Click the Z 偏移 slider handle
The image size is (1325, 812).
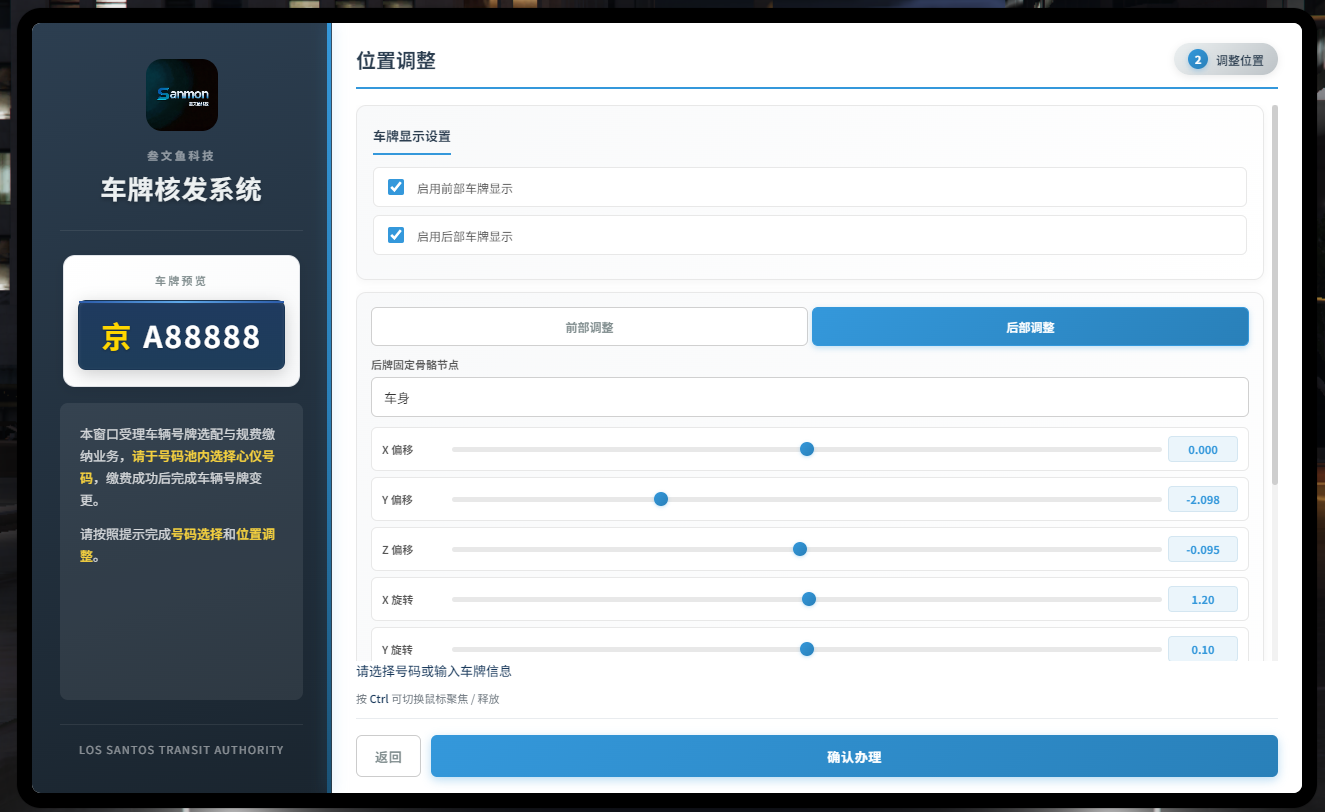point(800,549)
